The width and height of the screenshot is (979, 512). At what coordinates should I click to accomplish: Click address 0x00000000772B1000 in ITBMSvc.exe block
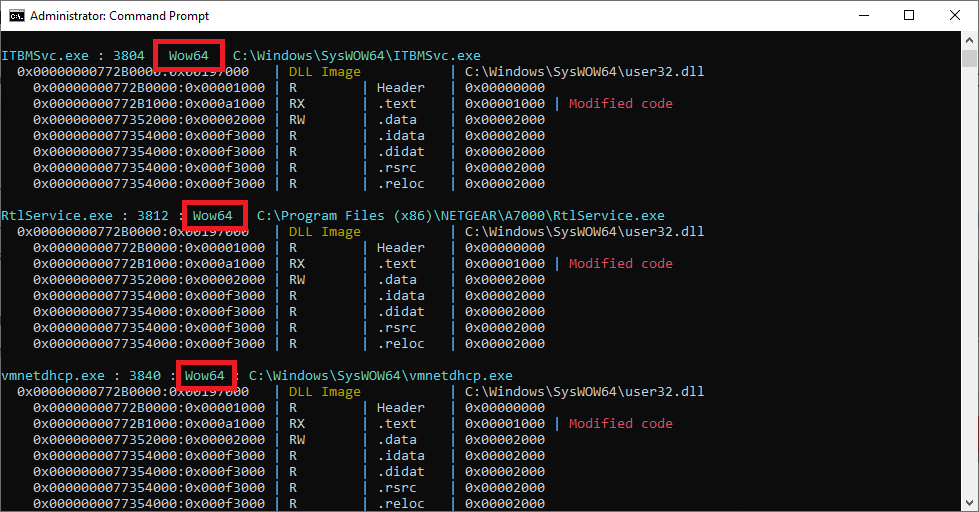[x=105, y=104]
